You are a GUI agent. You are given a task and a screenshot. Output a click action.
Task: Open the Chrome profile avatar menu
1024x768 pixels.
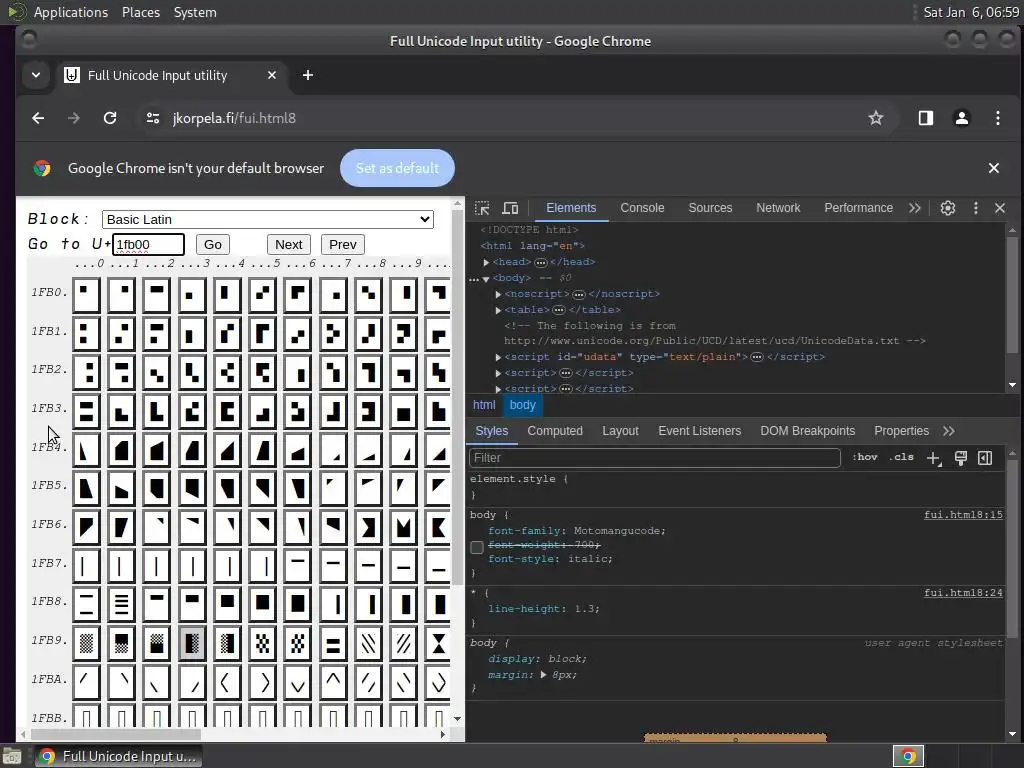[961, 118]
